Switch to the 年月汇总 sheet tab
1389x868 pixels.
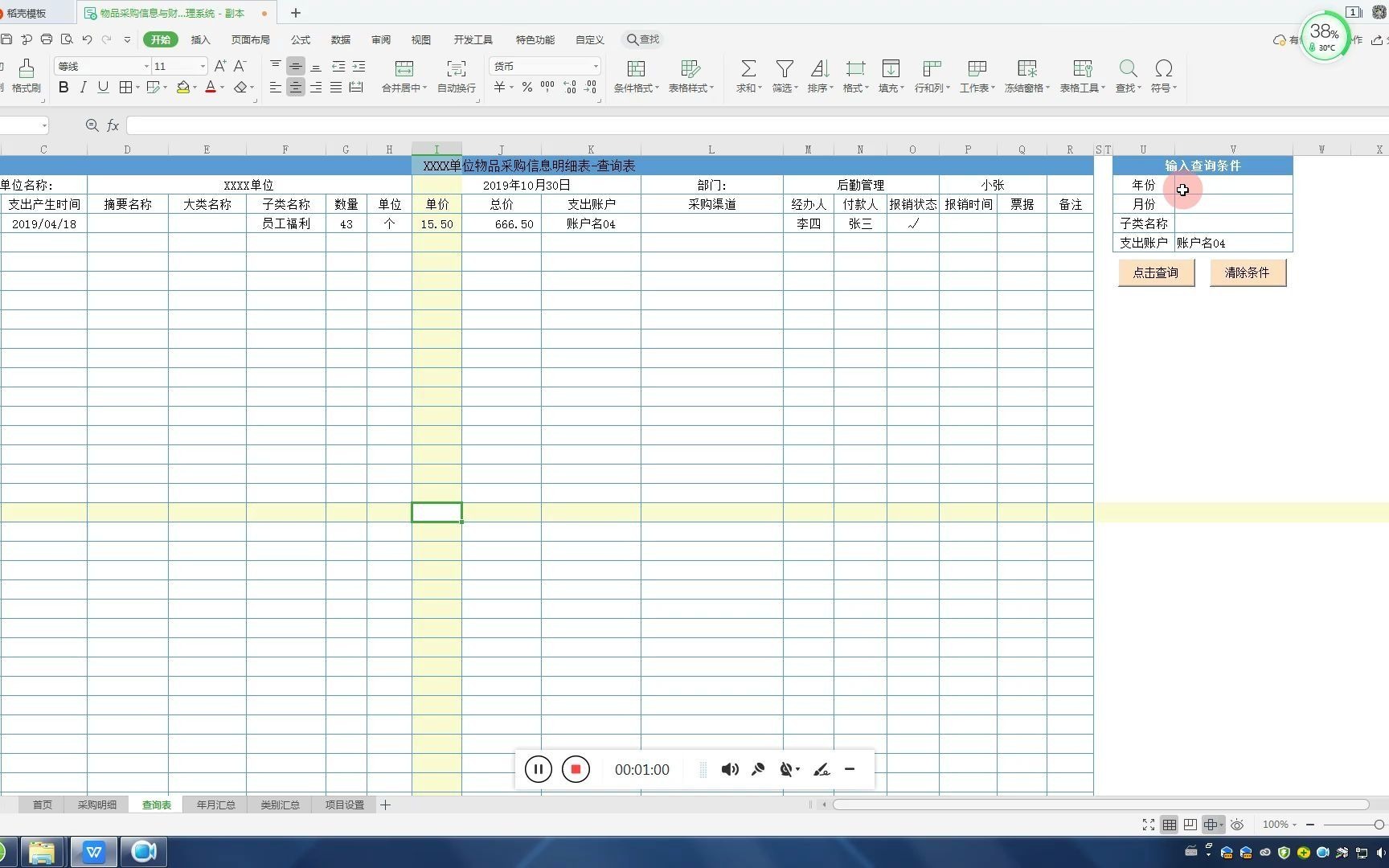point(215,805)
